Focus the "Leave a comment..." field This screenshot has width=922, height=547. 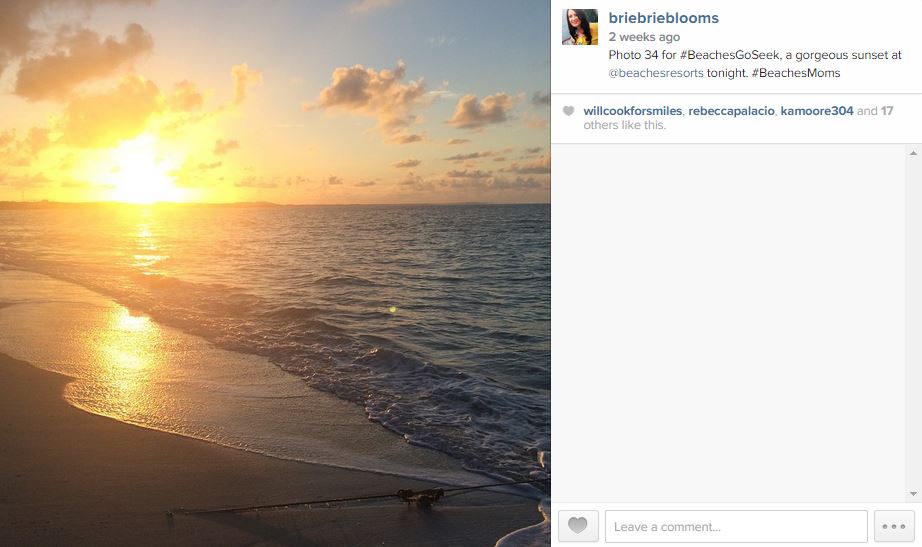pos(735,526)
